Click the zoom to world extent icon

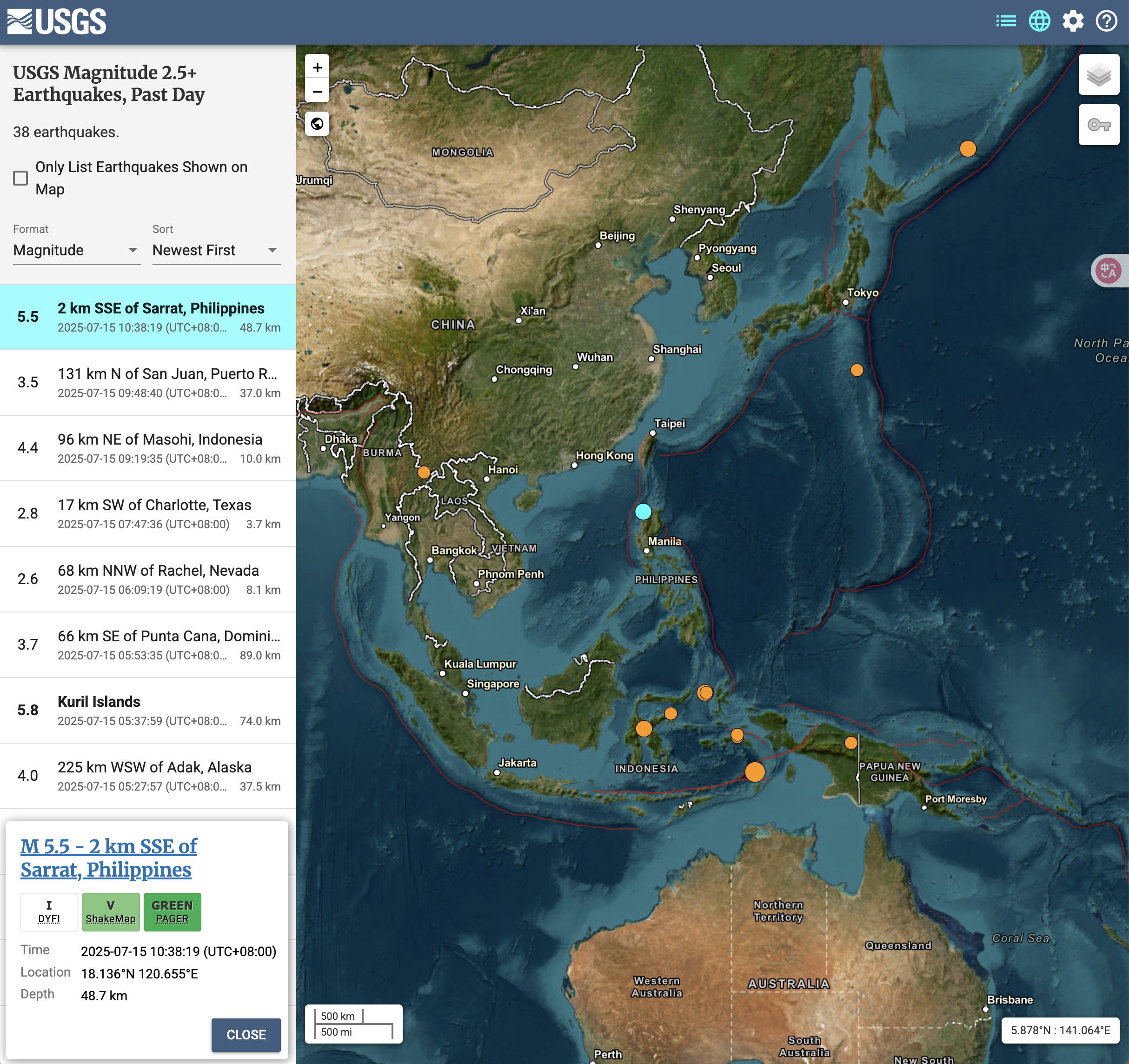coord(318,124)
